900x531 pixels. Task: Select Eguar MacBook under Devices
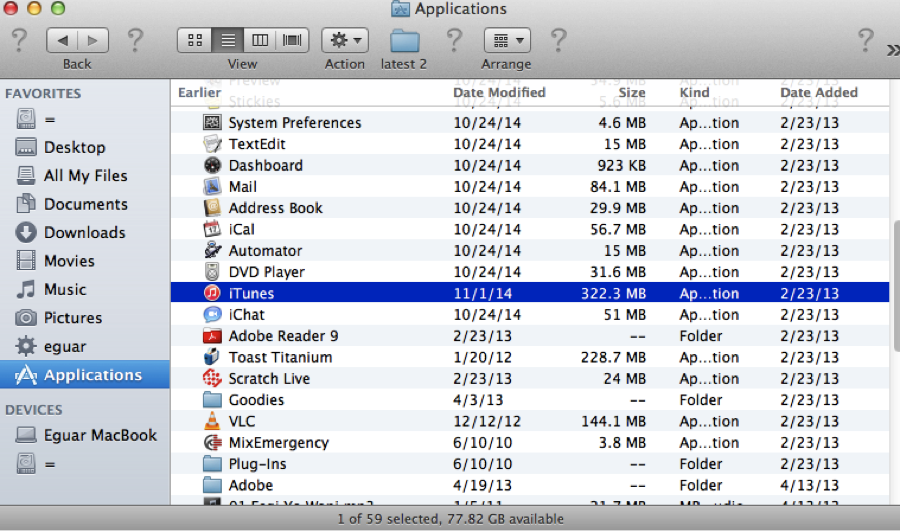click(85, 435)
